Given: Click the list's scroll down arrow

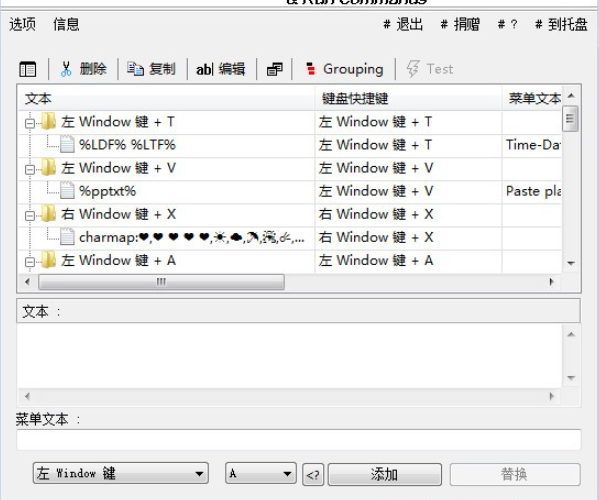Looking at the screenshot, I should (x=571, y=263).
